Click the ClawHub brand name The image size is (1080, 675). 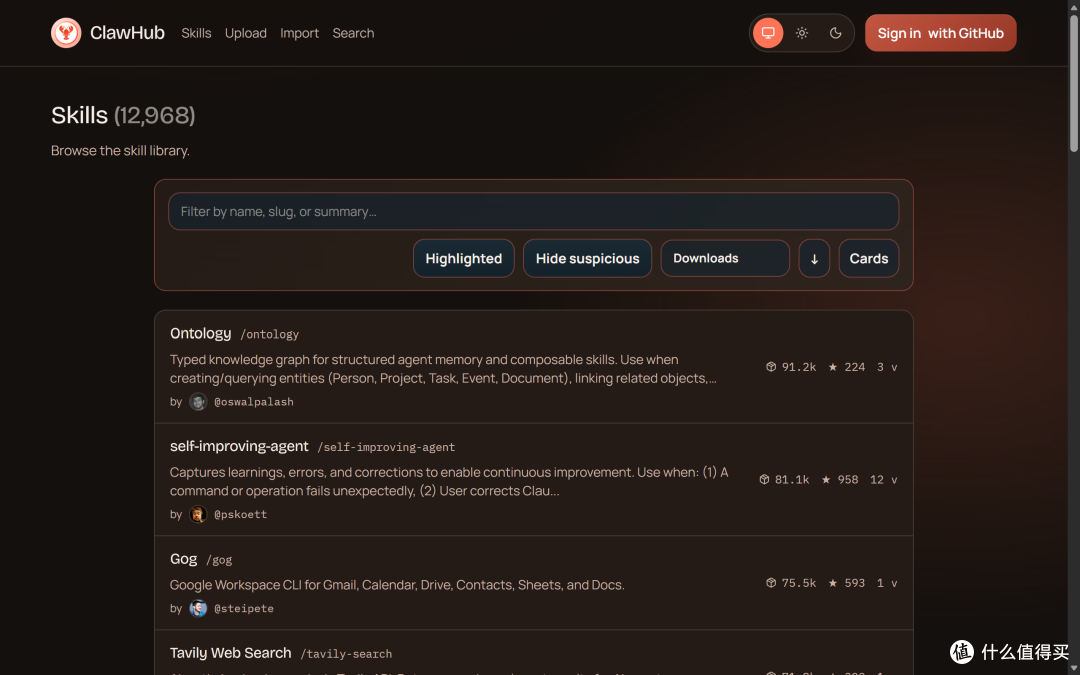coord(127,33)
